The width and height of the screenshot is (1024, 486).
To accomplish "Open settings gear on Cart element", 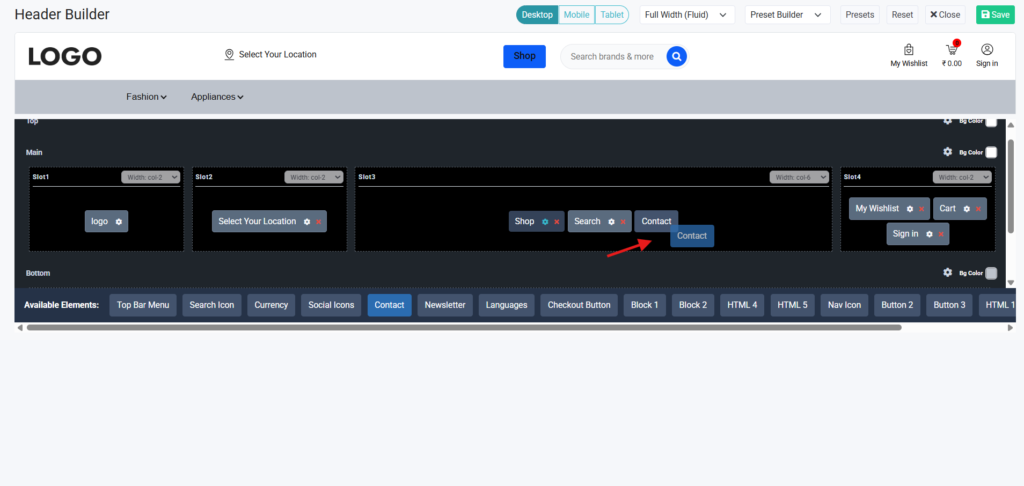I will (x=967, y=209).
